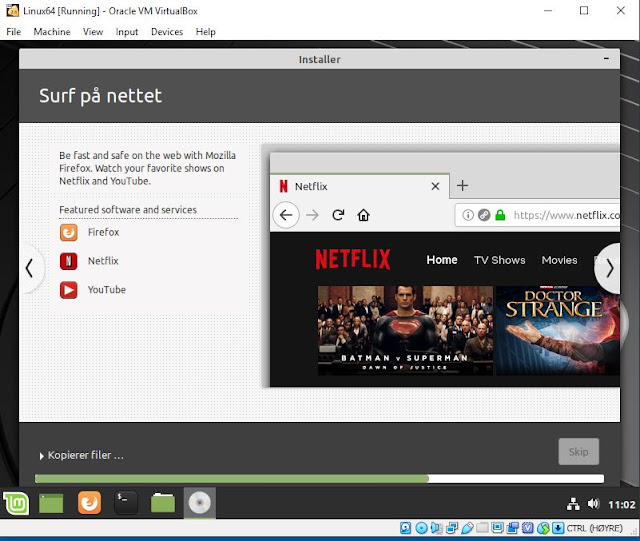The height and width of the screenshot is (541, 640).
Task: Open the network applet in Mint tray
Action: click(x=573, y=504)
